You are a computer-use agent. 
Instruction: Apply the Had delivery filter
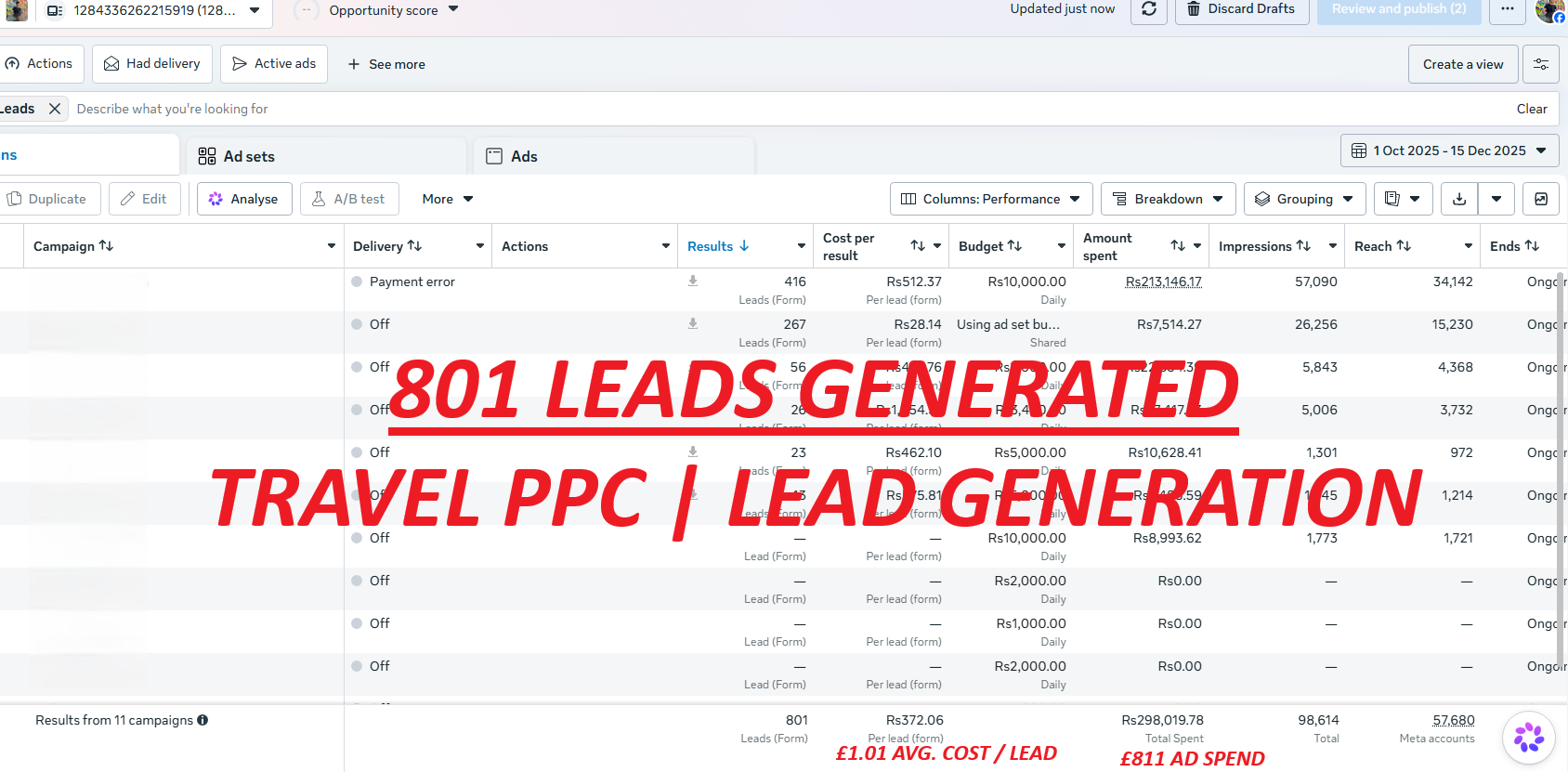152,64
